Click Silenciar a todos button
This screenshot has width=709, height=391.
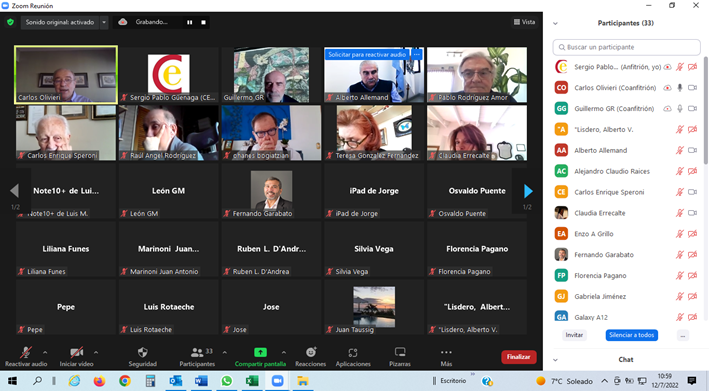tap(631, 335)
